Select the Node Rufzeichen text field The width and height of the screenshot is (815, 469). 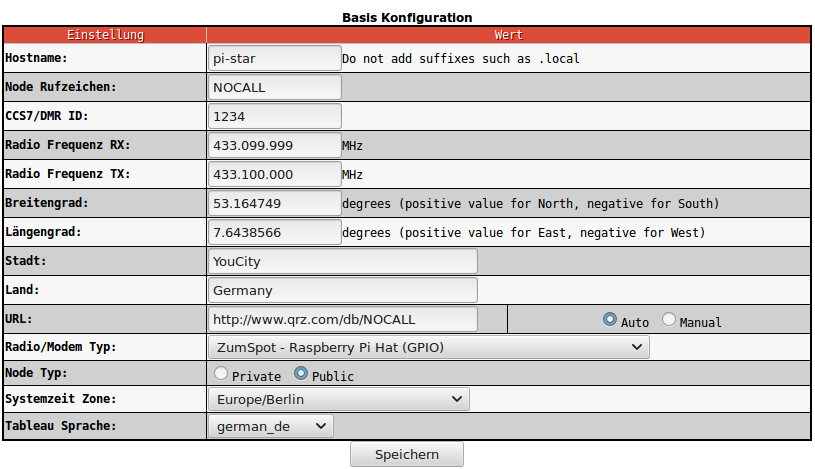coord(274,87)
